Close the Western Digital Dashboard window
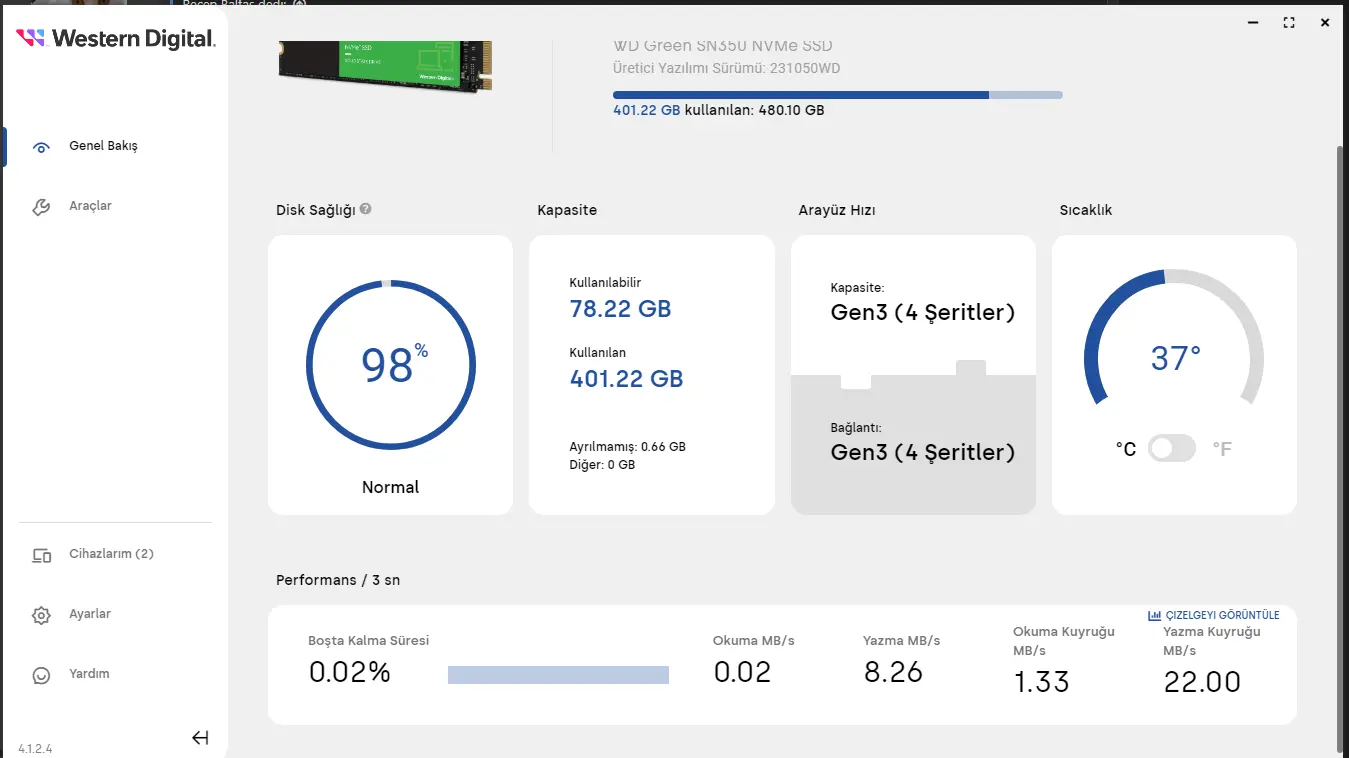Image resolution: width=1349 pixels, height=758 pixels. [x=1325, y=23]
